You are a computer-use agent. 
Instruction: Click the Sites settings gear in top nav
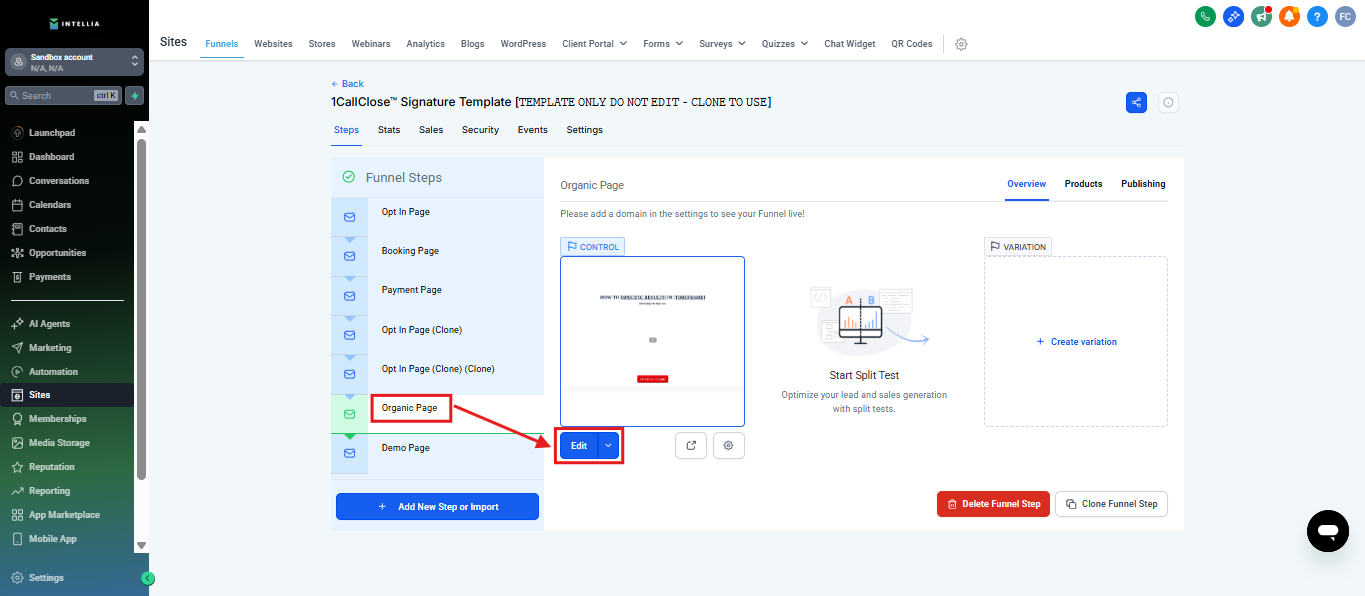(961, 44)
